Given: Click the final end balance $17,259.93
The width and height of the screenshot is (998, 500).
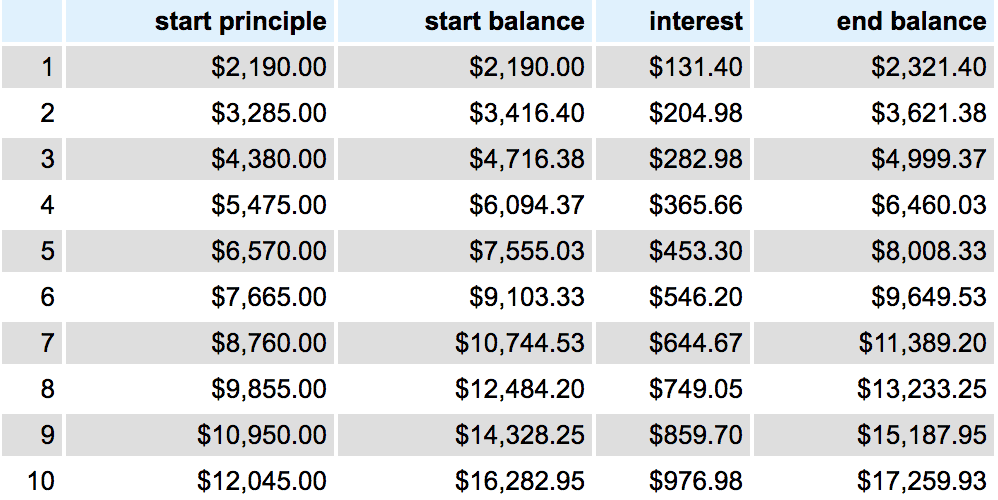Looking at the screenshot, I should pyautogui.click(x=922, y=481).
